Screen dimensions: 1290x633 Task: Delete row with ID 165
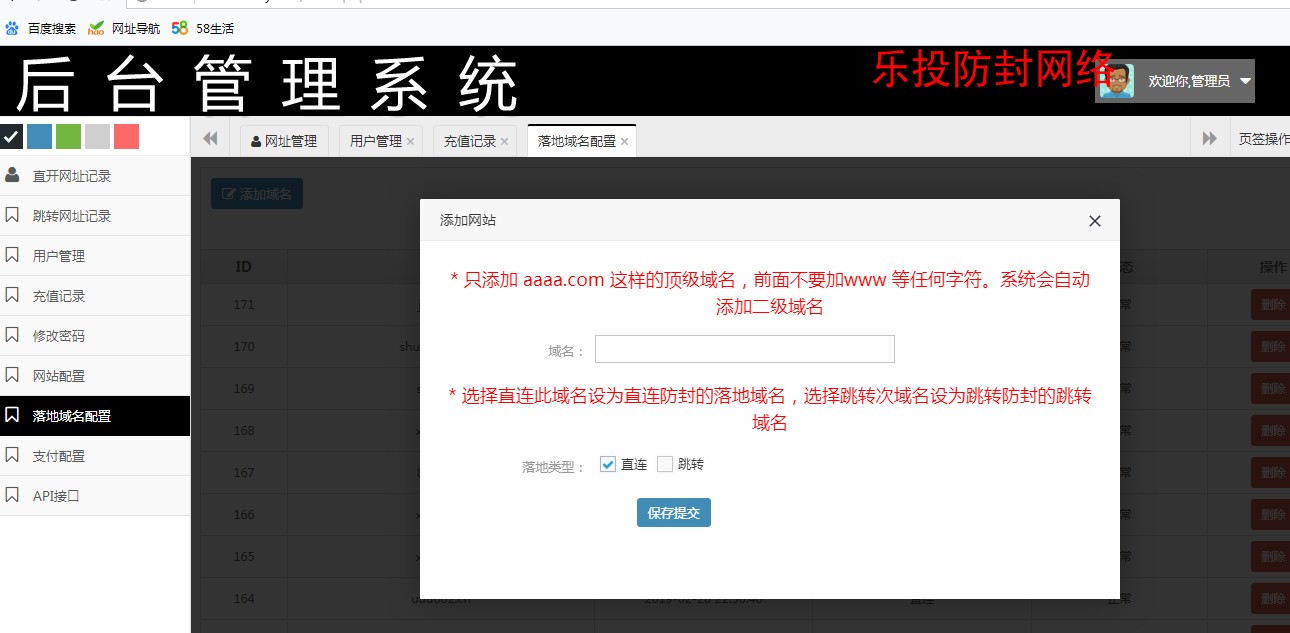click(1271, 557)
